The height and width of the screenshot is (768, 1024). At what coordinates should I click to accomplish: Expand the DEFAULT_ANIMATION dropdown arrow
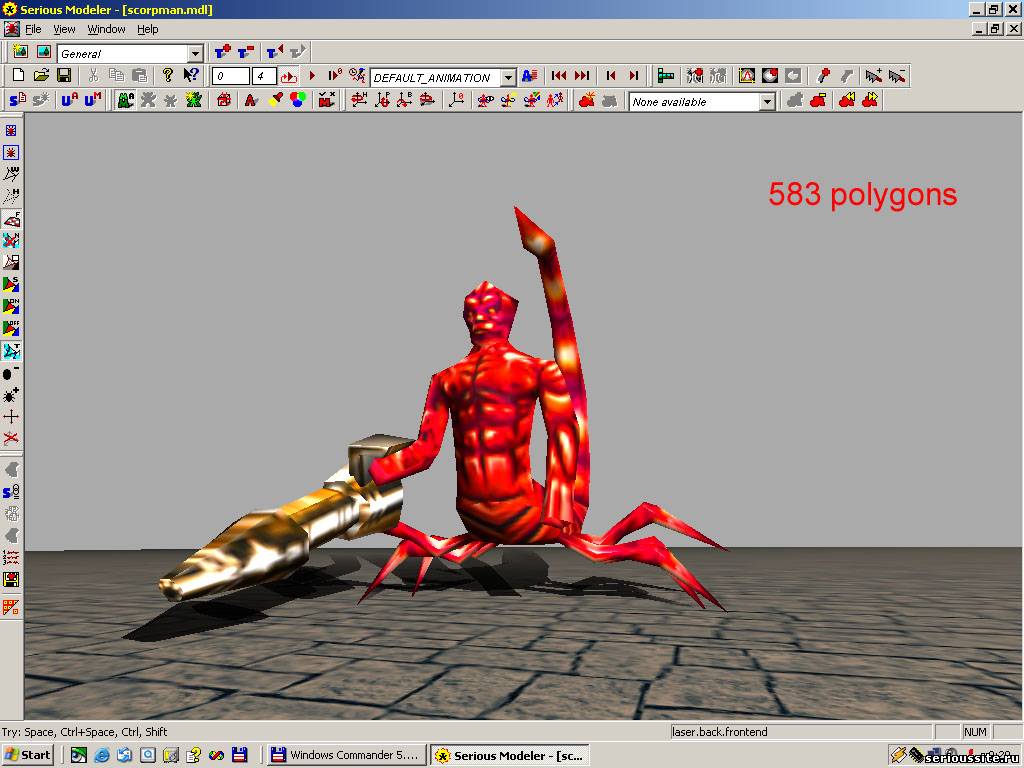click(509, 78)
